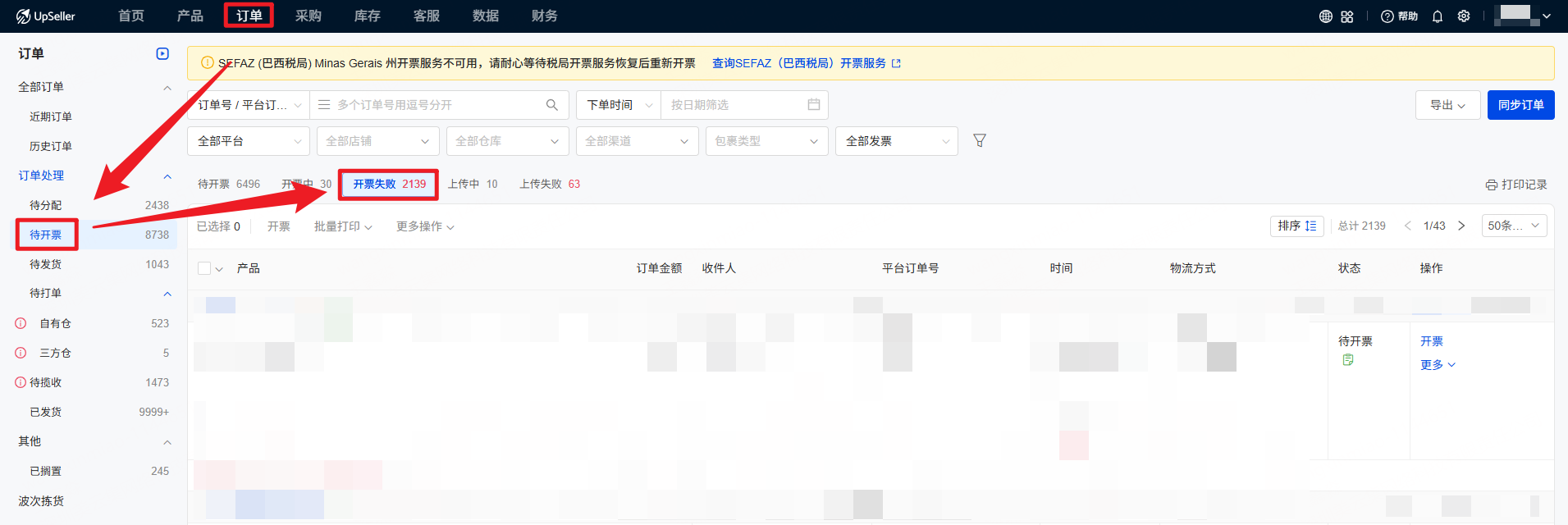Collapse the sidebar with the panel icon
This screenshot has width=1568, height=525.
click(x=162, y=54)
